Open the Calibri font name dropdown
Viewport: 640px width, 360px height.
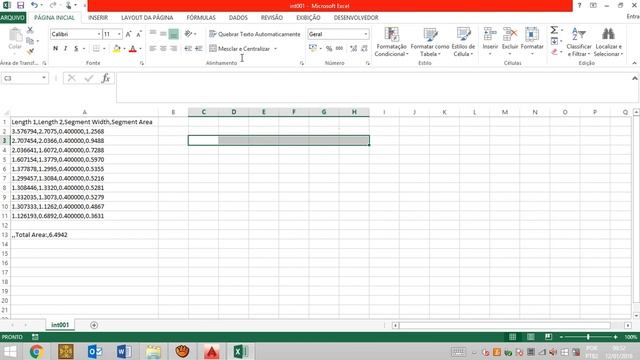(x=99, y=34)
